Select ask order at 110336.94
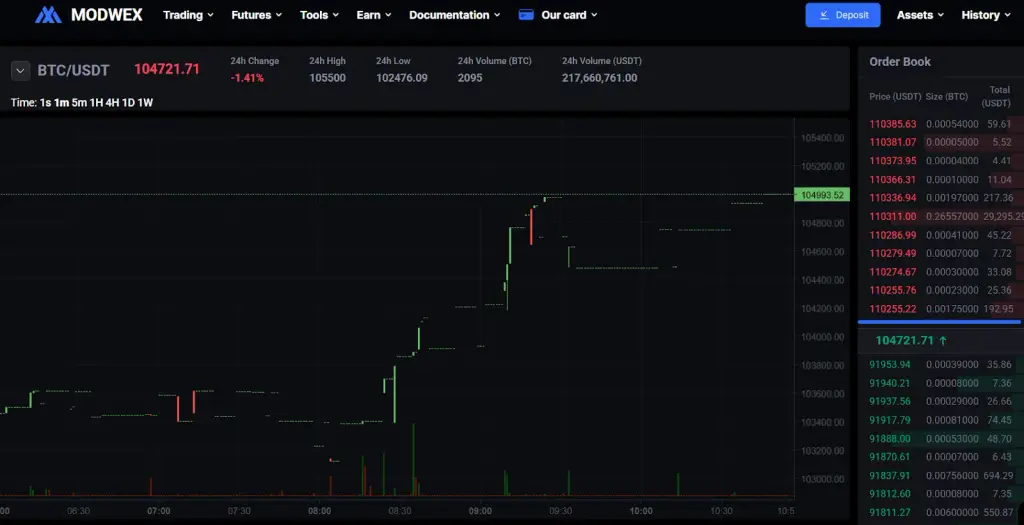The height and width of the screenshot is (525, 1024). [x=941, y=198]
